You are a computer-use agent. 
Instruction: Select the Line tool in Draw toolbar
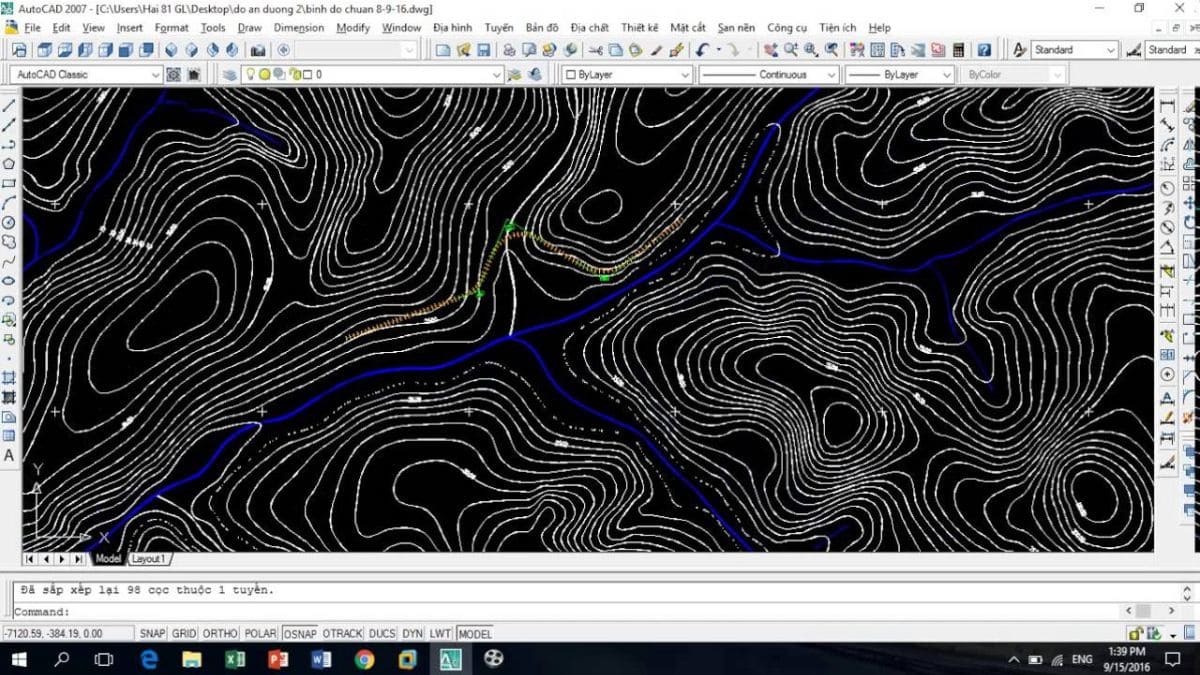click(9, 105)
